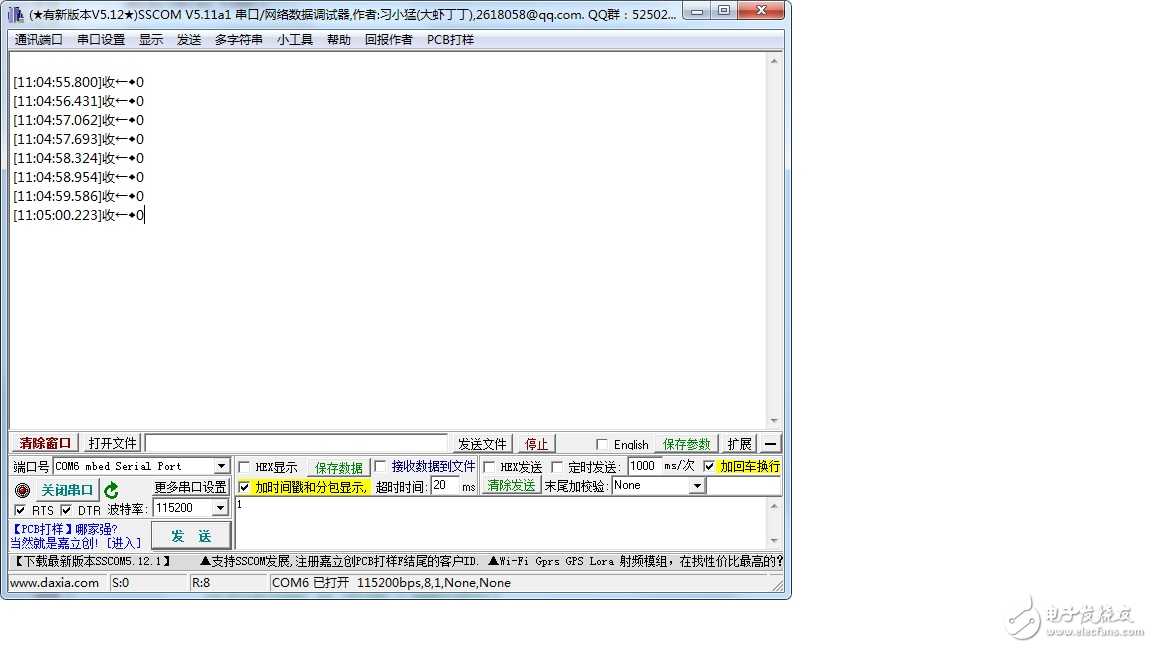Viewport: 1152px width, 648px height.
Task: Uncheck the 加回车换行 checkbox
Action: (709, 467)
